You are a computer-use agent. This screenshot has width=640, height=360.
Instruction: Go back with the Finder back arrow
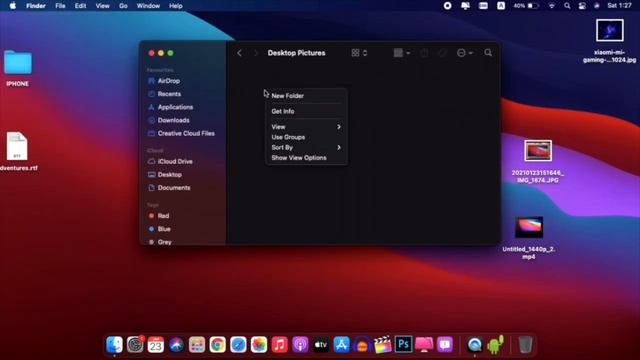point(240,53)
